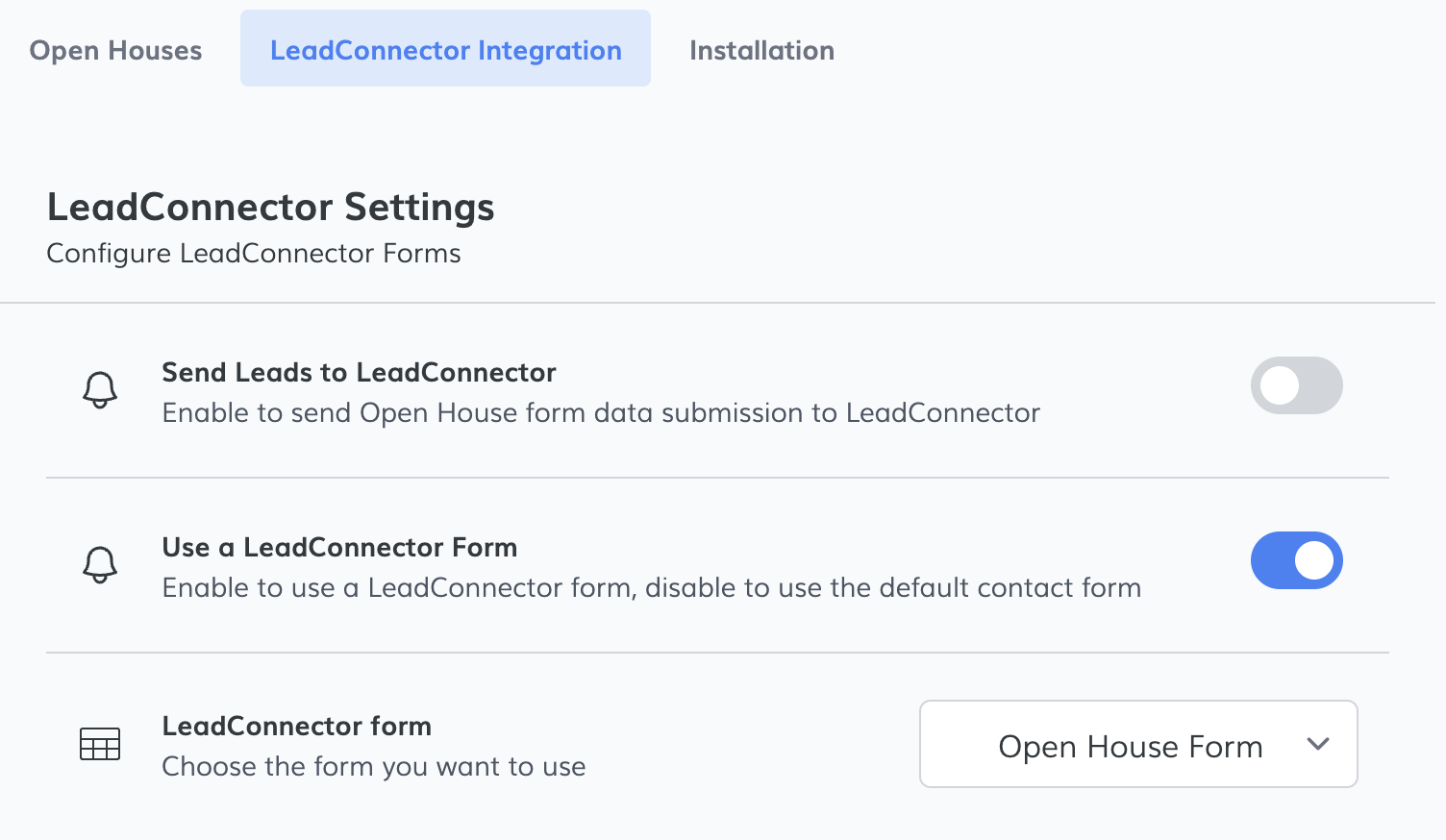Click the bell icon beside Use a LeadConnector Form
The height and width of the screenshot is (840, 1446).
pos(100,565)
